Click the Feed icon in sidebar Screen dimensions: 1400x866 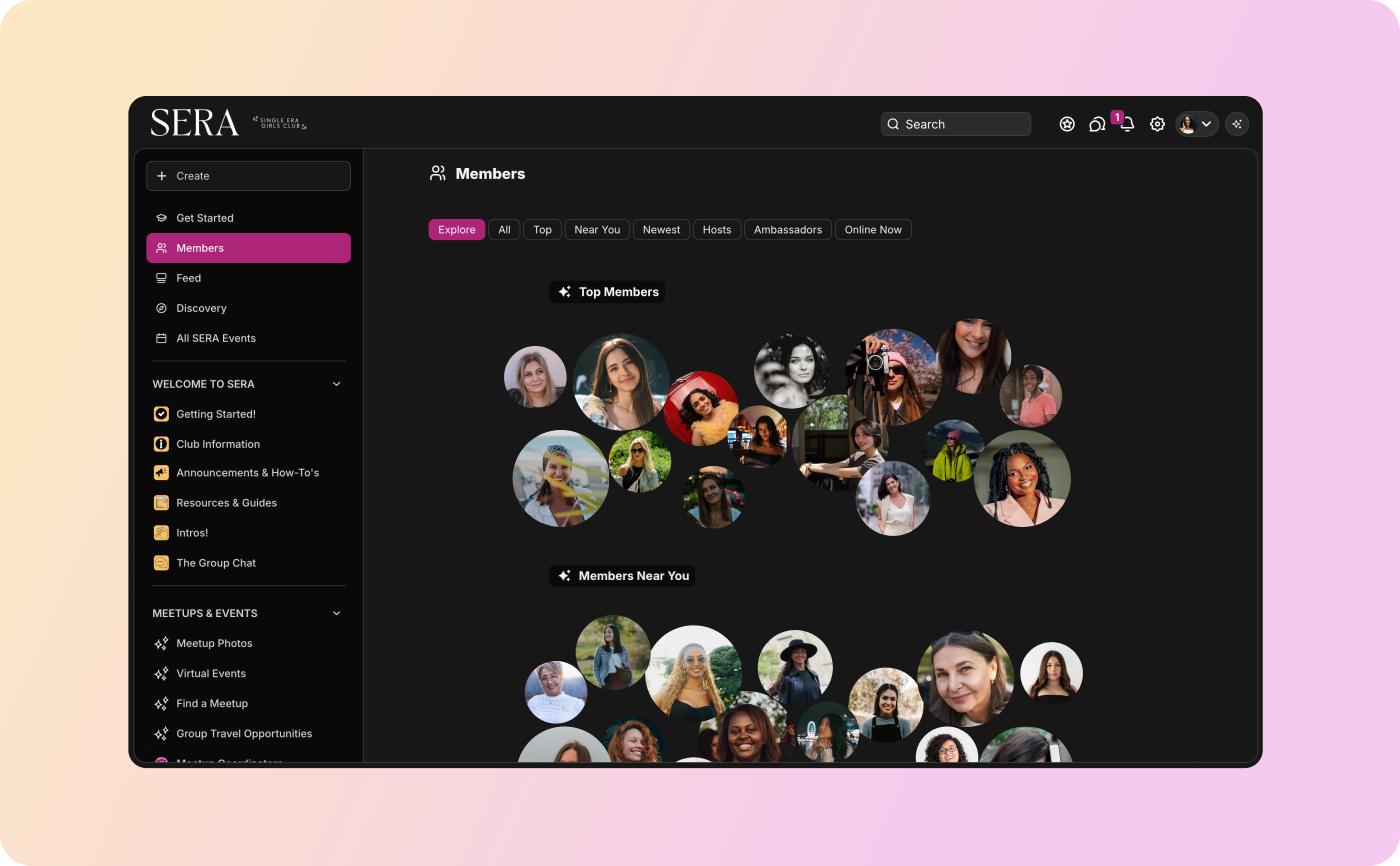point(161,278)
